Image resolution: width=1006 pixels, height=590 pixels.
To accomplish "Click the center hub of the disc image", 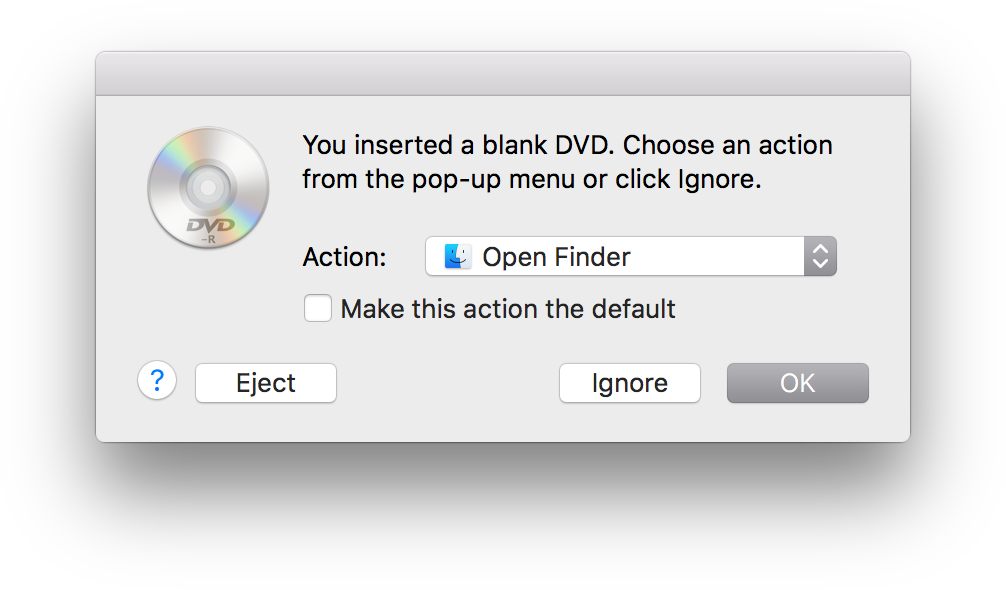I will [208, 187].
